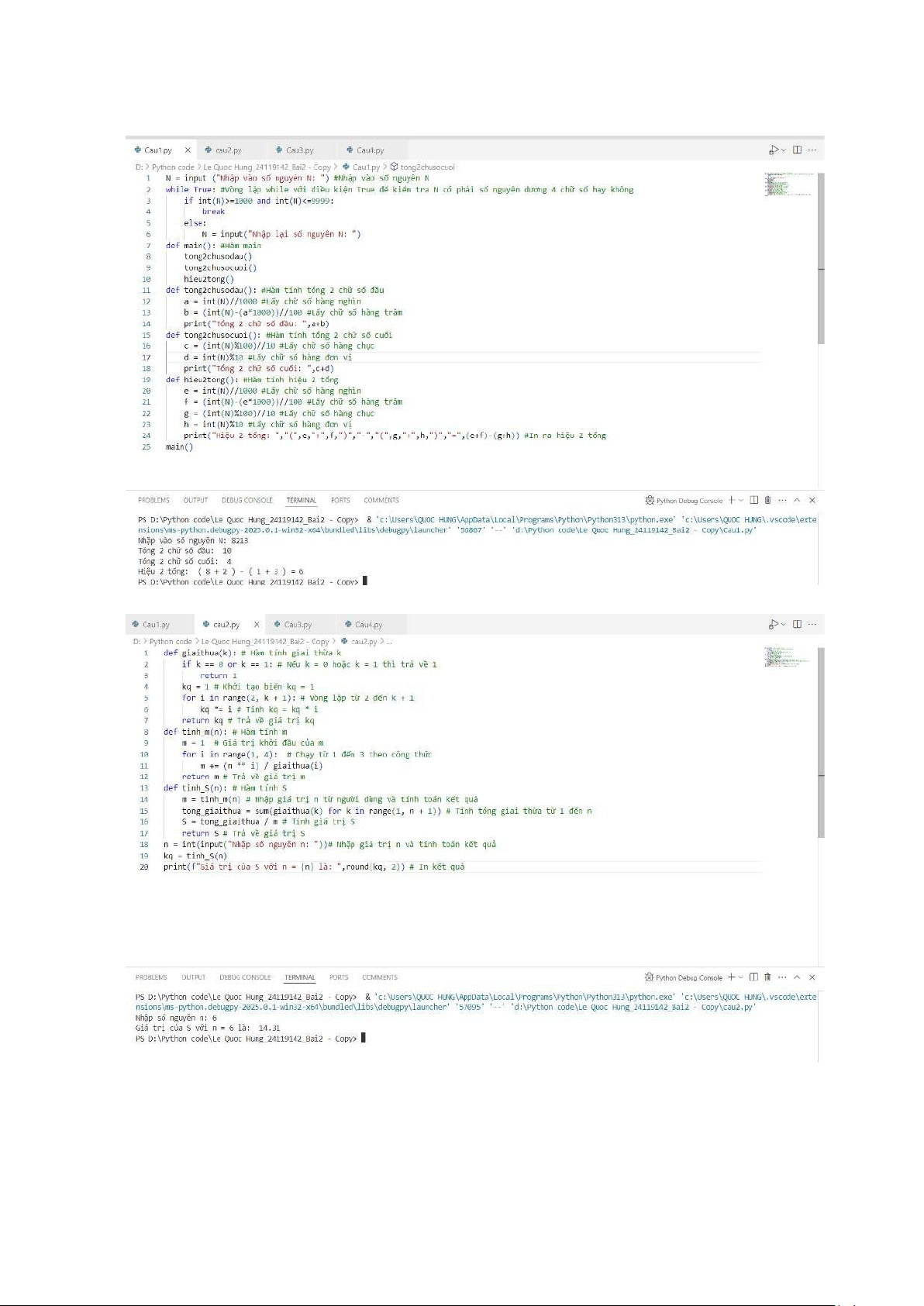
Task: Open PORTS tab below Cau1.py code
Action: [x=340, y=501]
